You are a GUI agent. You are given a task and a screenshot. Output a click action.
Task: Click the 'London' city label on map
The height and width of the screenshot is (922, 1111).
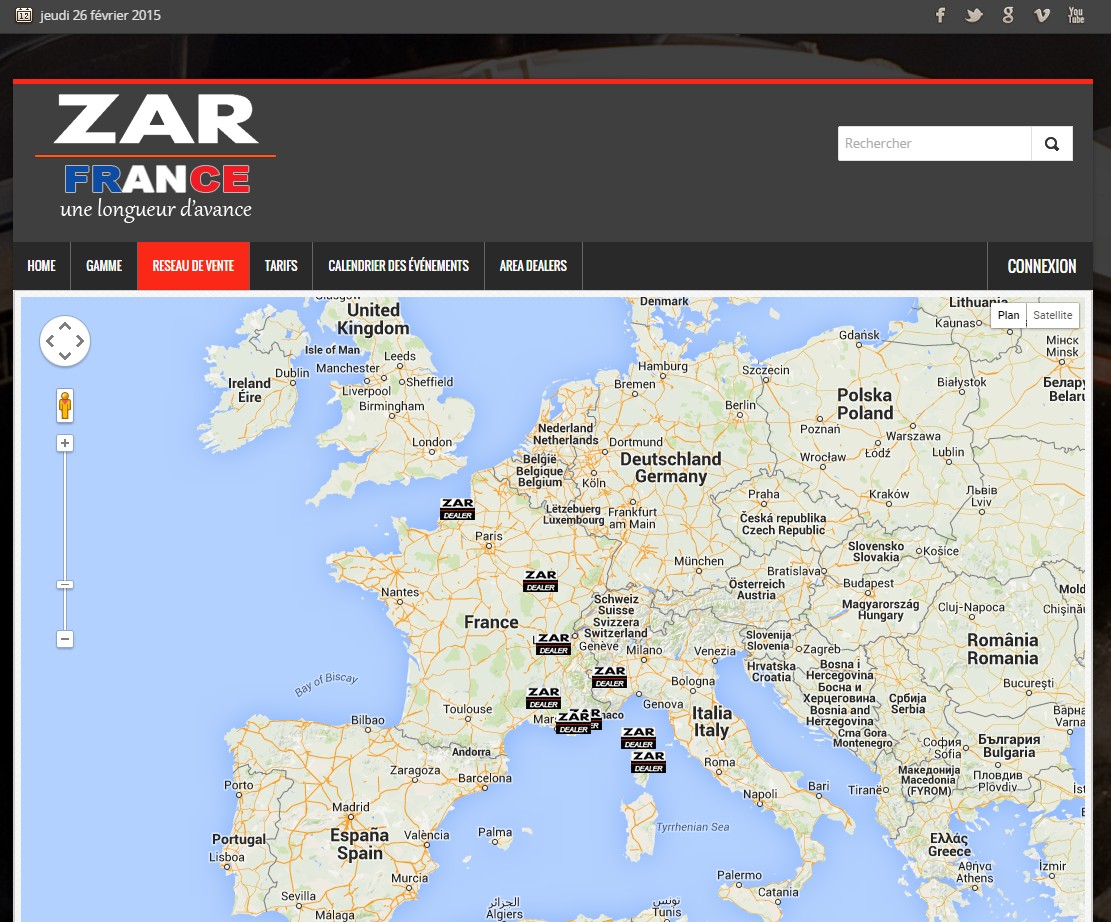tap(432, 442)
